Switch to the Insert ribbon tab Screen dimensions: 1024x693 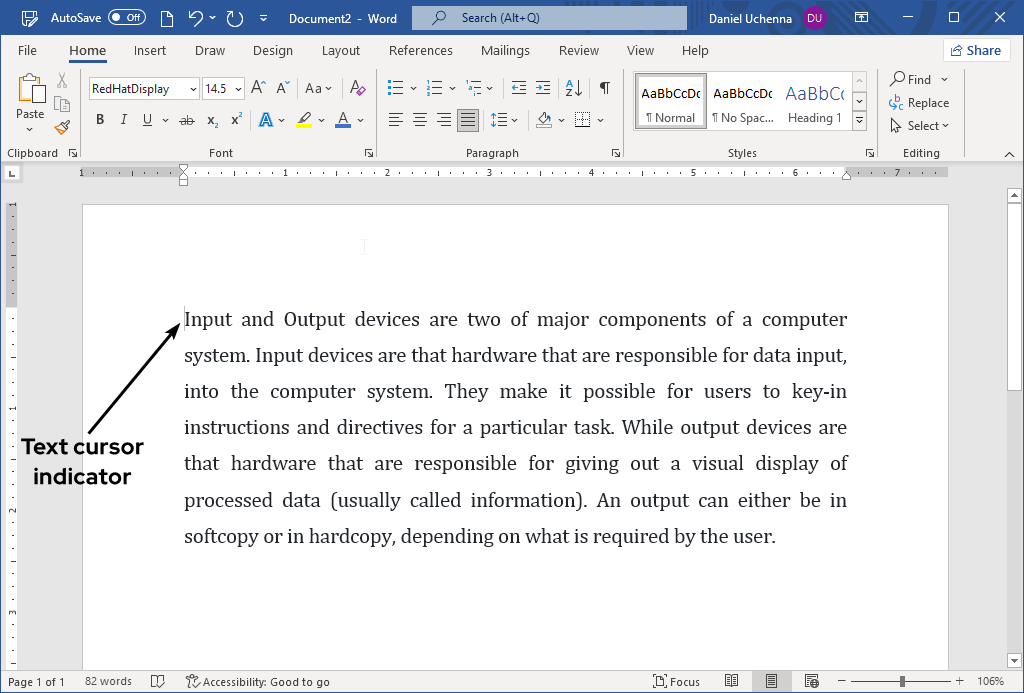pos(149,50)
